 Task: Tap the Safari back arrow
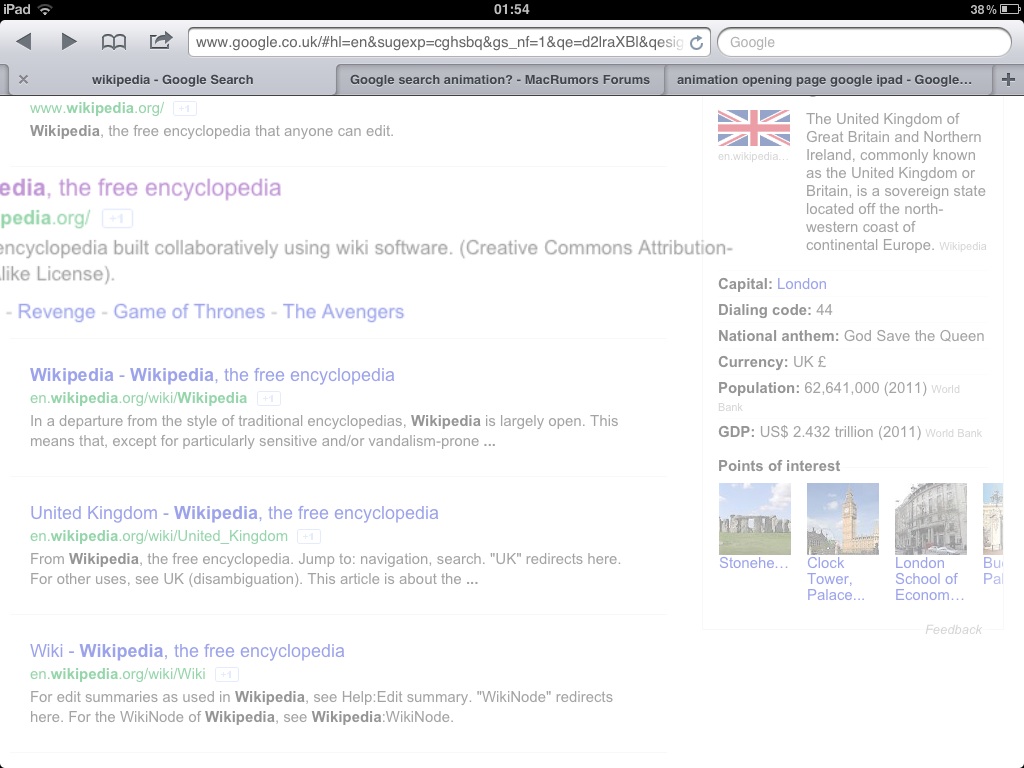pyautogui.click(x=24, y=42)
